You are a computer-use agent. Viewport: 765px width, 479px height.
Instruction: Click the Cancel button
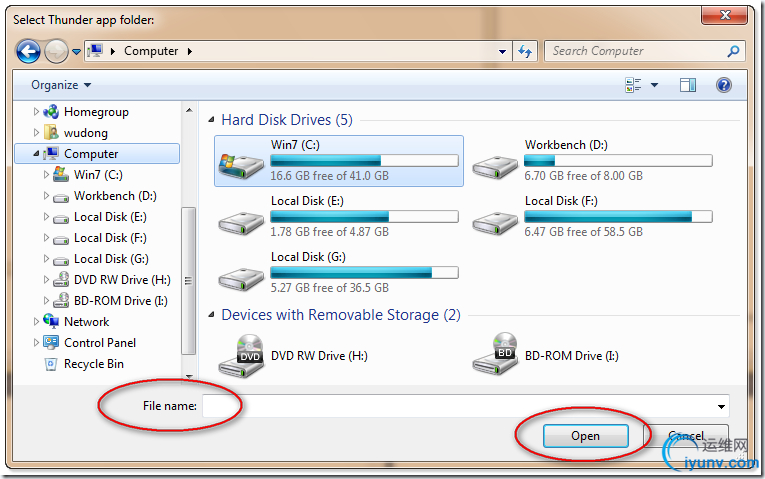coord(686,436)
